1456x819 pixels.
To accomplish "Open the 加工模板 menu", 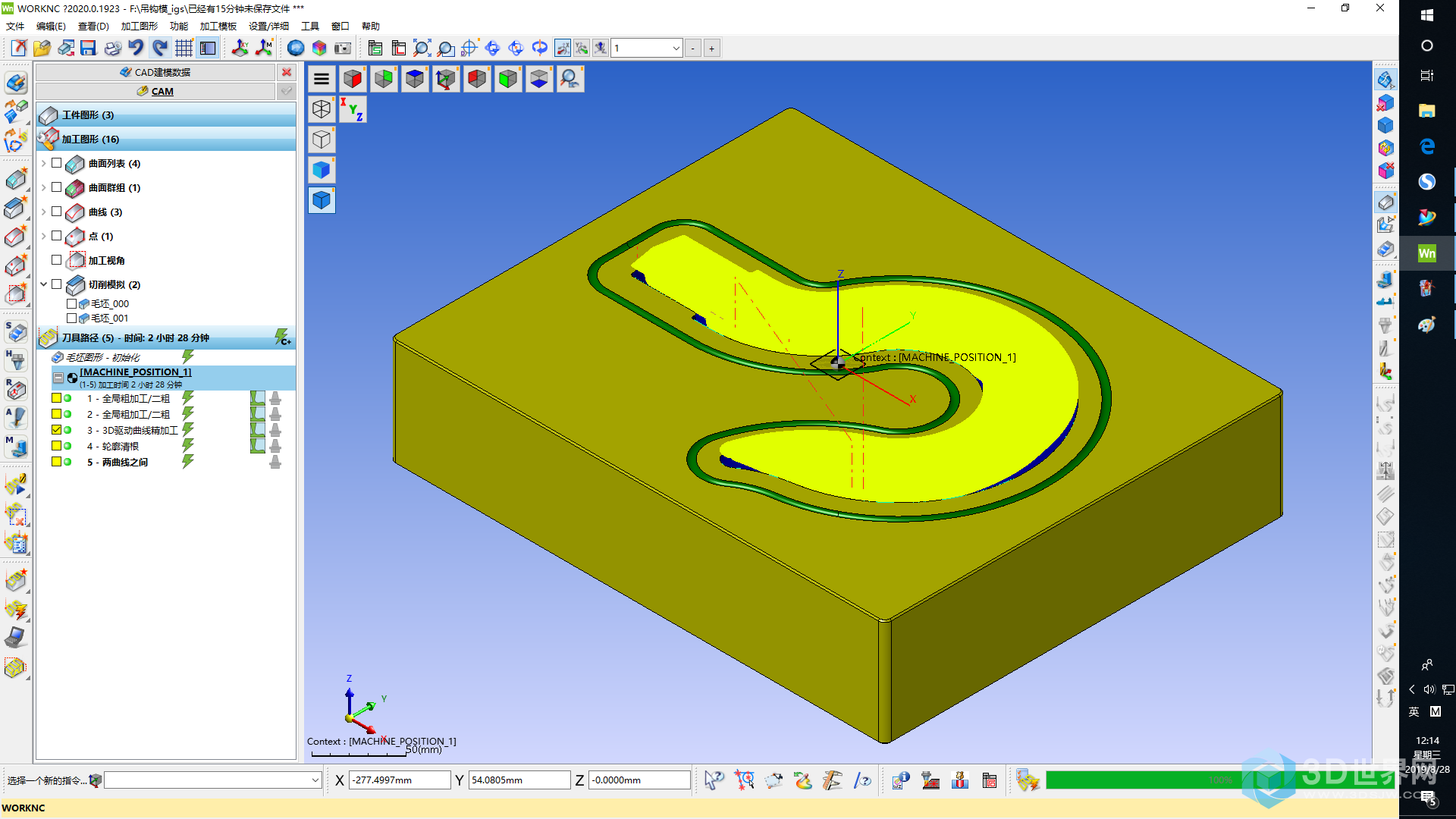I will (218, 26).
